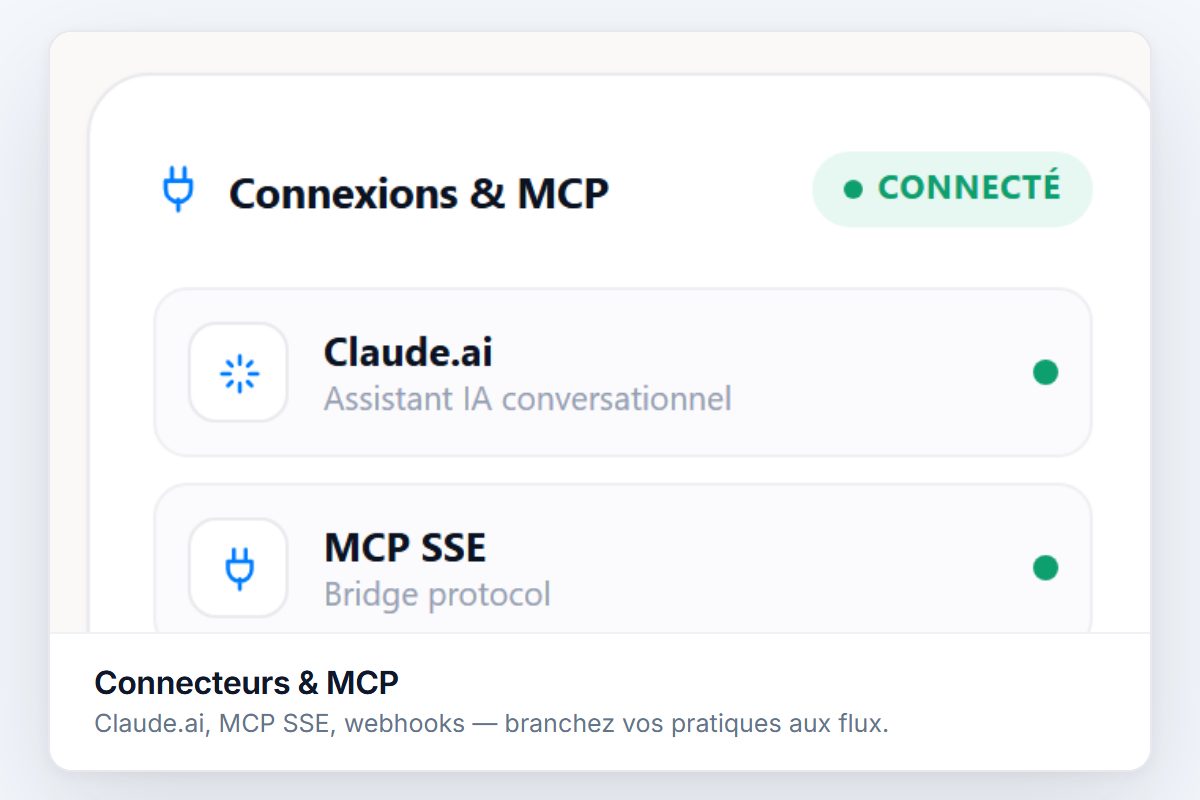
Task: Click the Connexions & MCP panel preview thumbnail
Action: coord(600,332)
